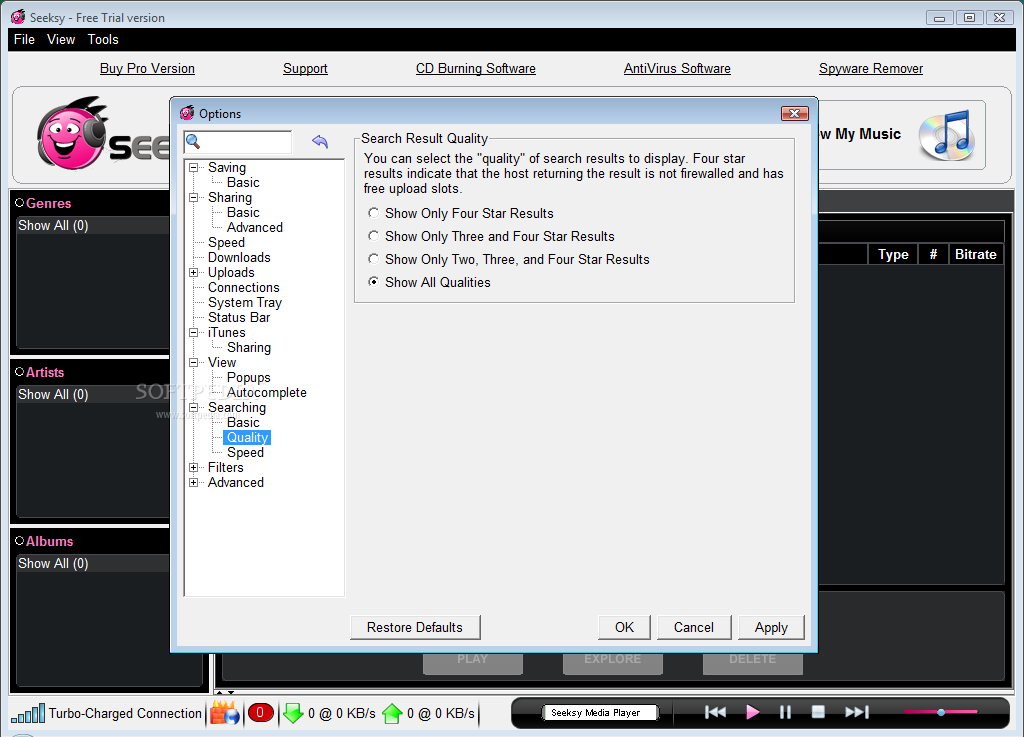Click the Options dialog title icon
This screenshot has width=1024, height=737.
(187, 113)
